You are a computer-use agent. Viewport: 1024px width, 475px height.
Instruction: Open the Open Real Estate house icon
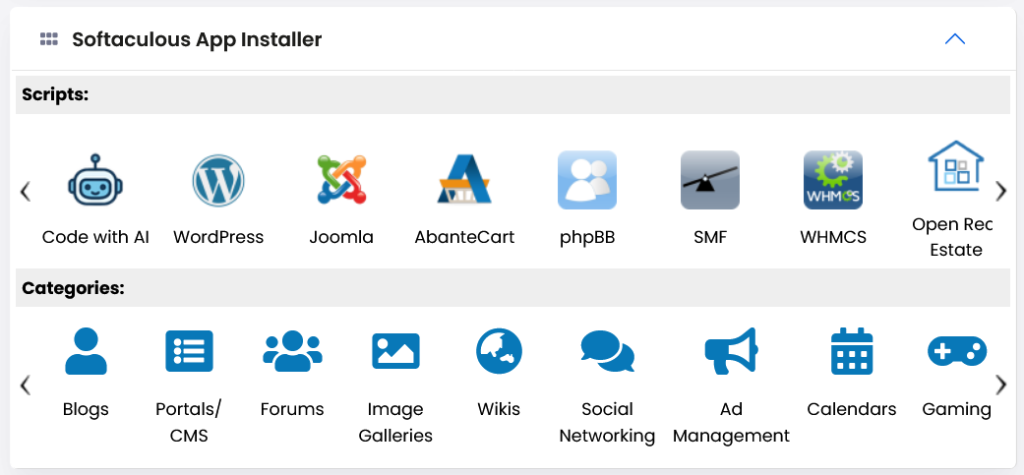click(956, 165)
